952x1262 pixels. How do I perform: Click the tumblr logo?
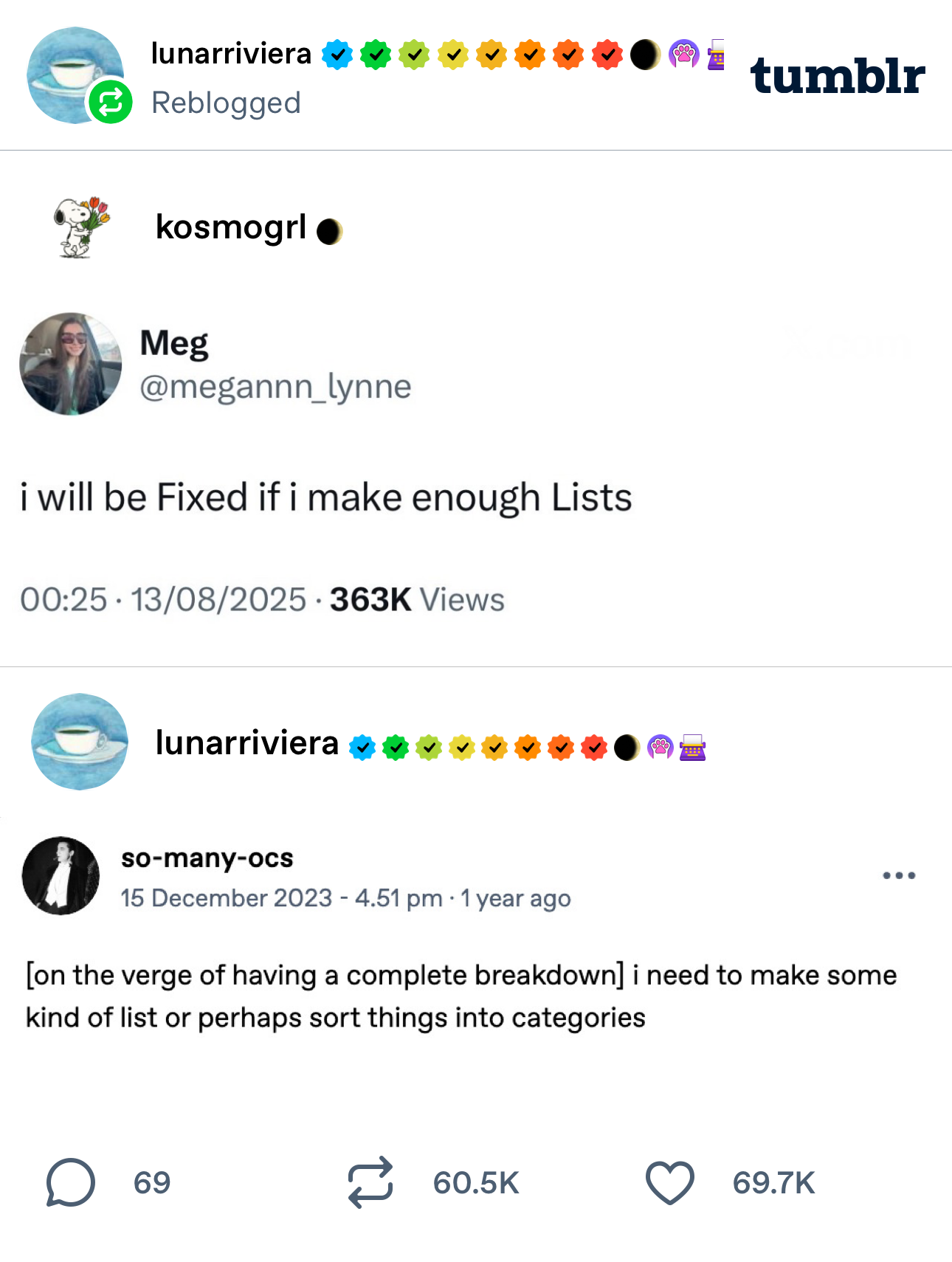coord(838,76)
